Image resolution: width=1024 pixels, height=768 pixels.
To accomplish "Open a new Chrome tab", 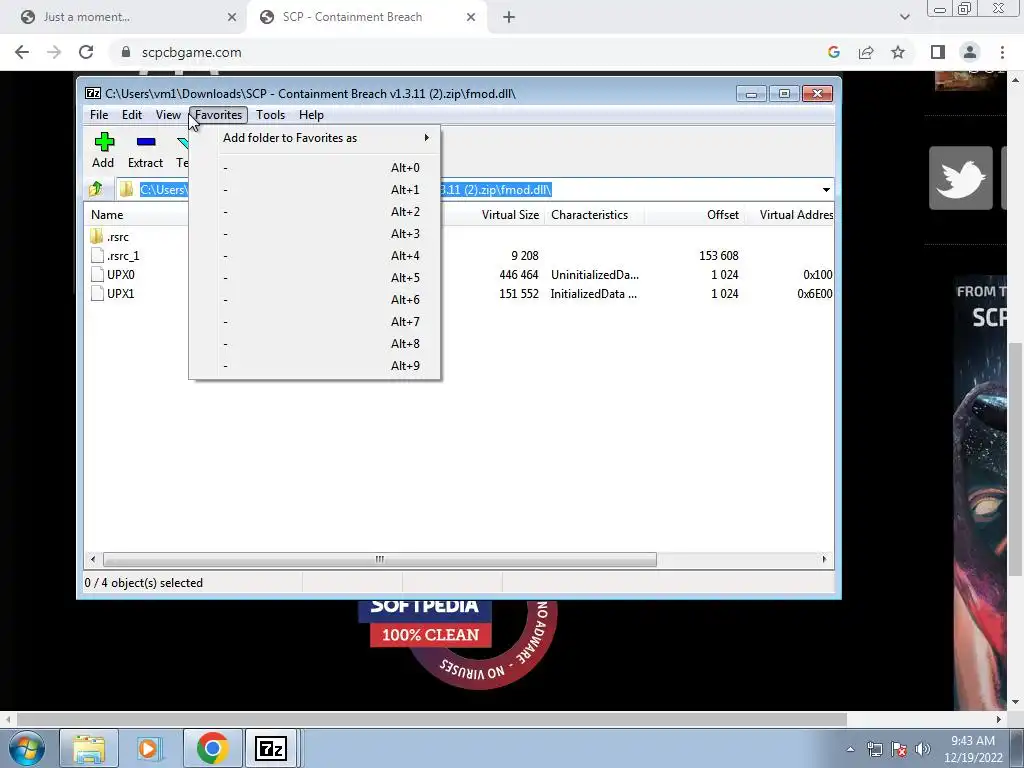I will pos(509,18).
